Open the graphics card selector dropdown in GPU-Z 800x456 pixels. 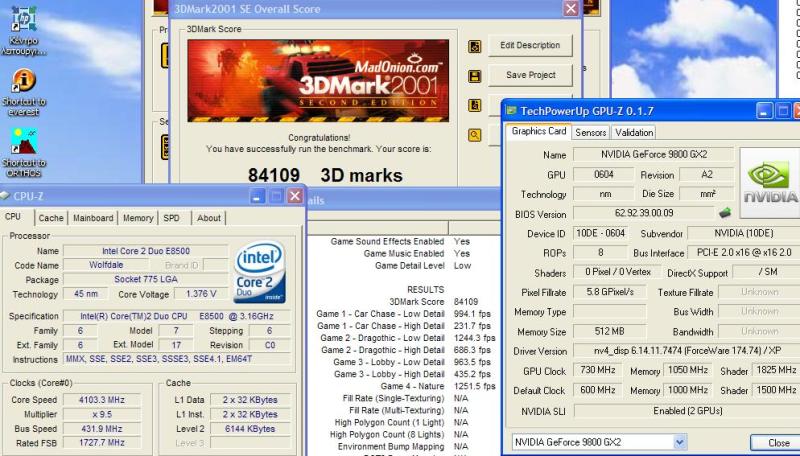pos(680,442)
